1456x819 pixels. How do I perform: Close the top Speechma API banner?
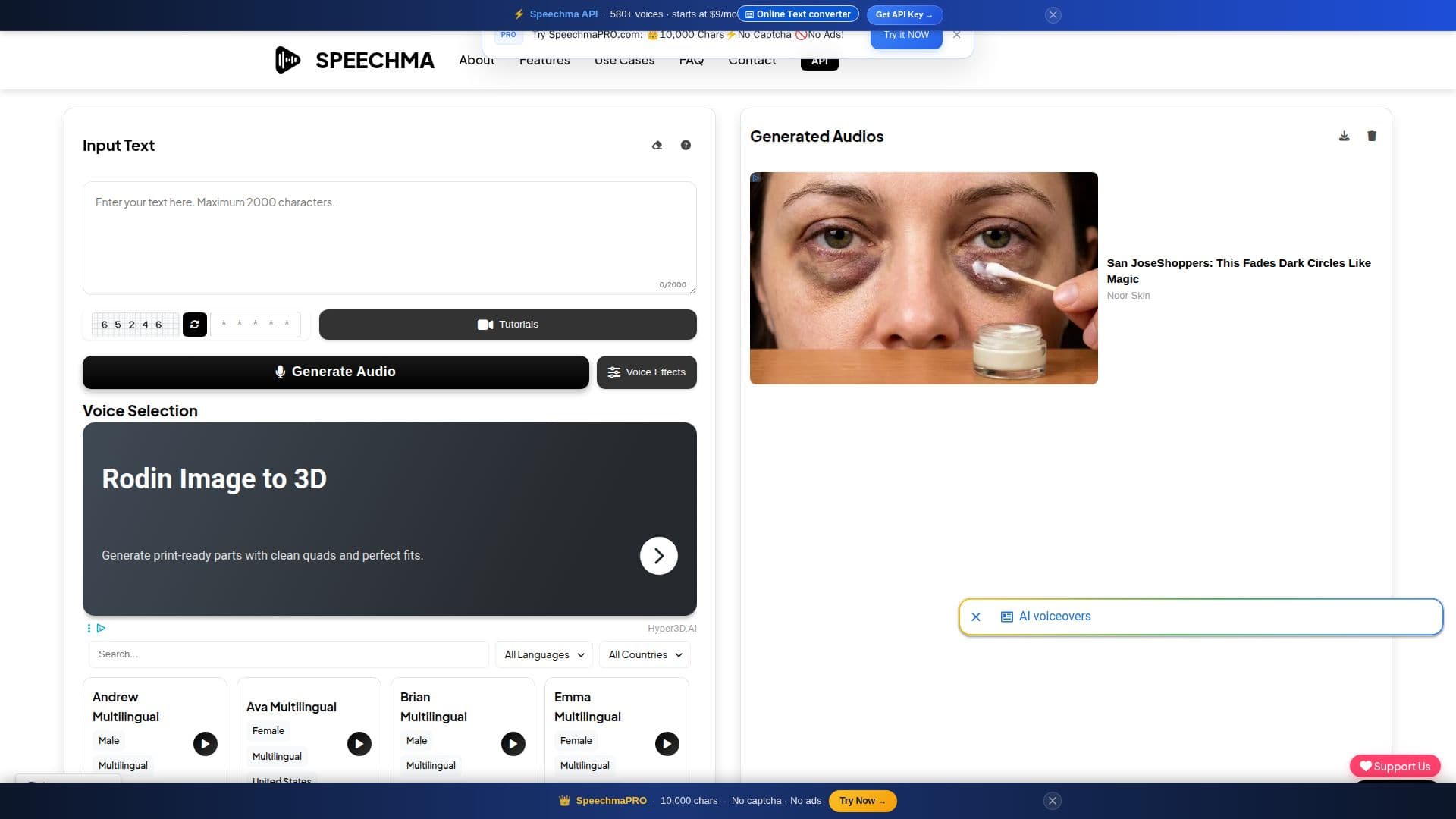point(1053,14)
